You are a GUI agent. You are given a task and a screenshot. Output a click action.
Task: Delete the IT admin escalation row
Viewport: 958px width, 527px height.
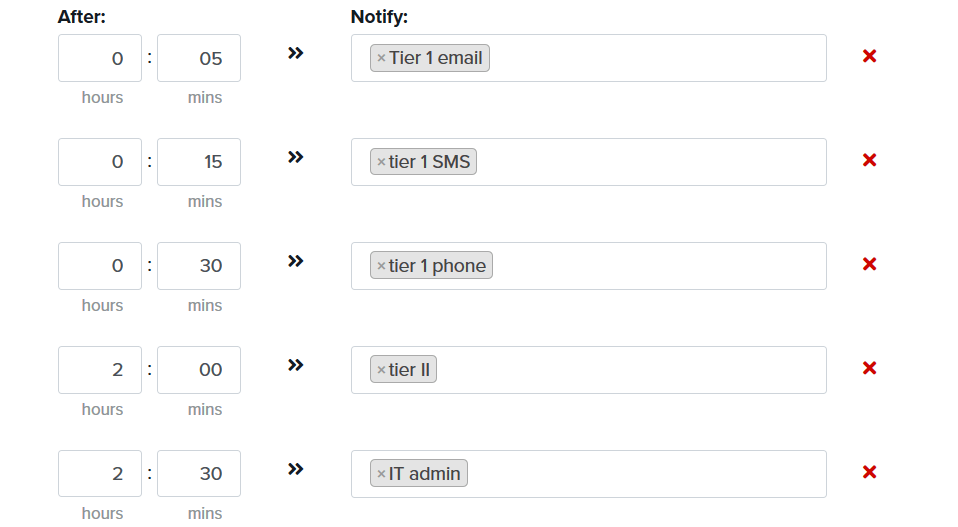click(869, 472)
